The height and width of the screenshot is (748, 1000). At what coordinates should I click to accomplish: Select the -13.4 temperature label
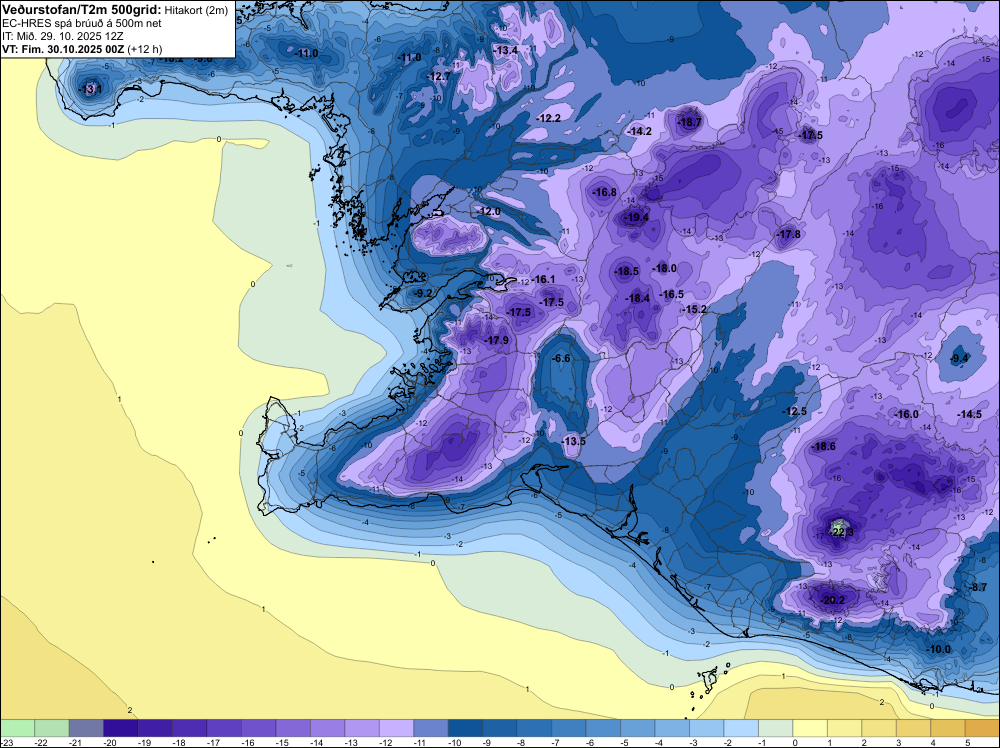pyautogui.click(x=506, y=50)
